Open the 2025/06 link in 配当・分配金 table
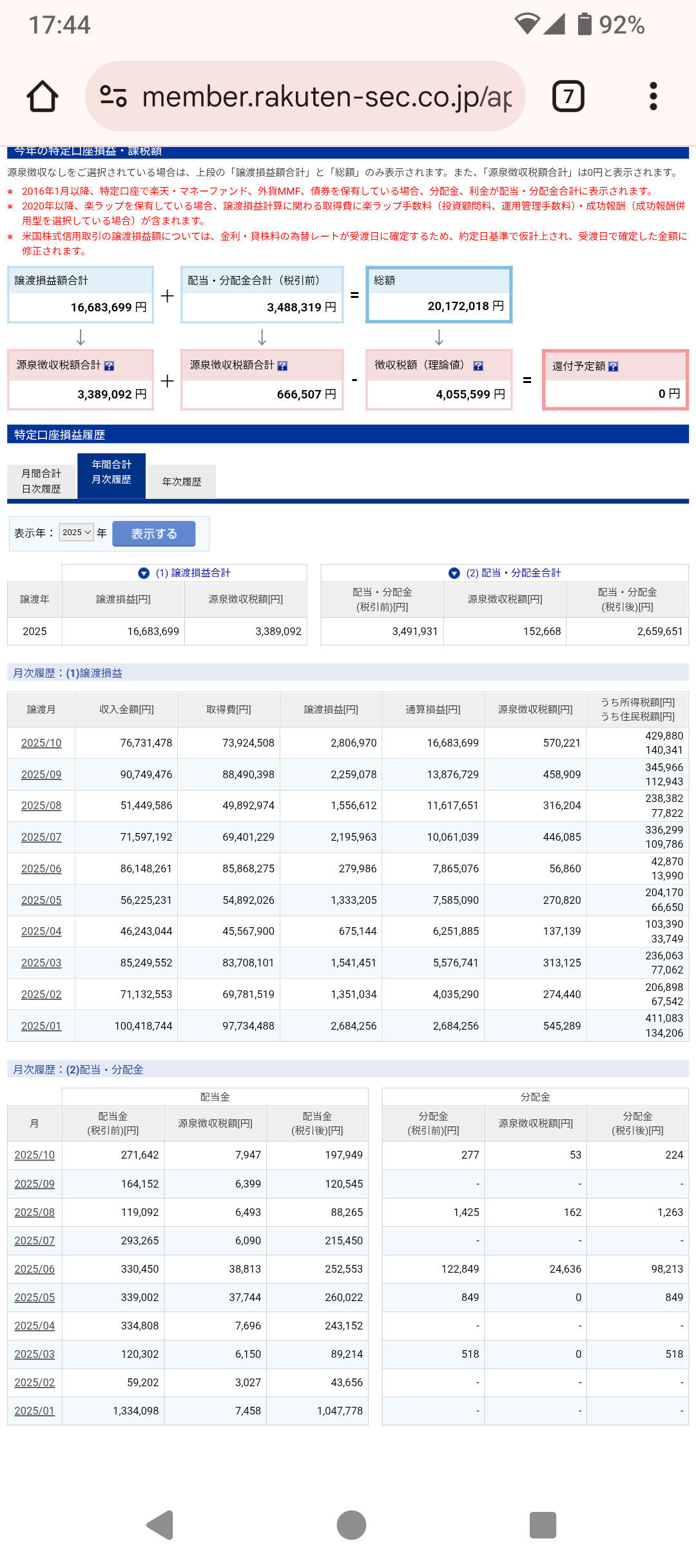The width and height of the screenshot is (696, 1568). pyautogui.click(x=35, y=1269)
